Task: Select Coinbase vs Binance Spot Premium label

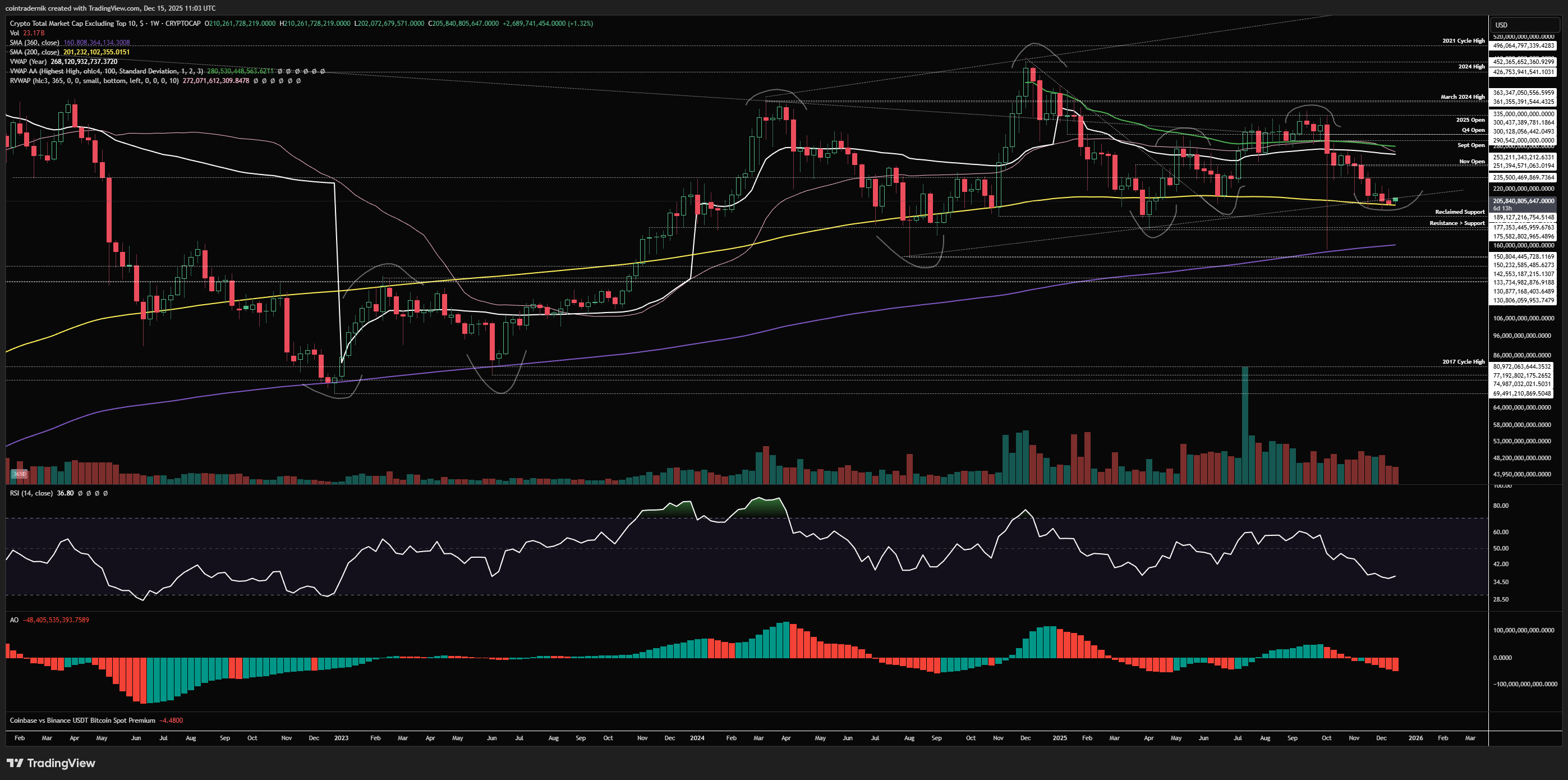Action: (x=82, y=721)
